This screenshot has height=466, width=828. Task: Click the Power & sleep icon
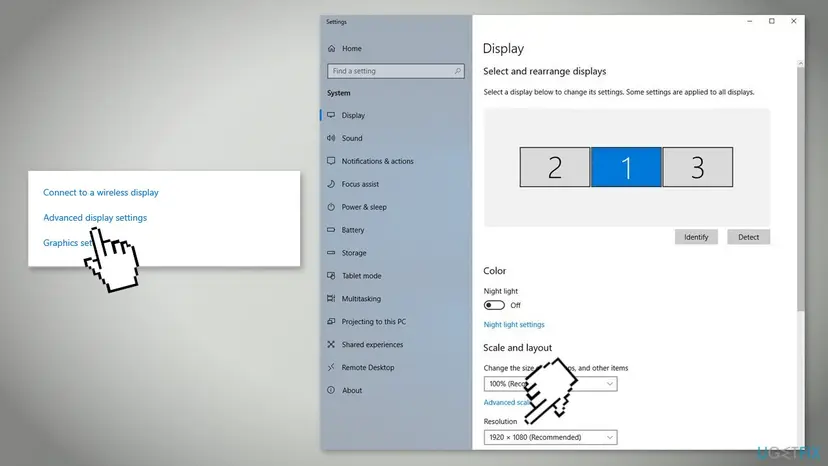(331, 207)
